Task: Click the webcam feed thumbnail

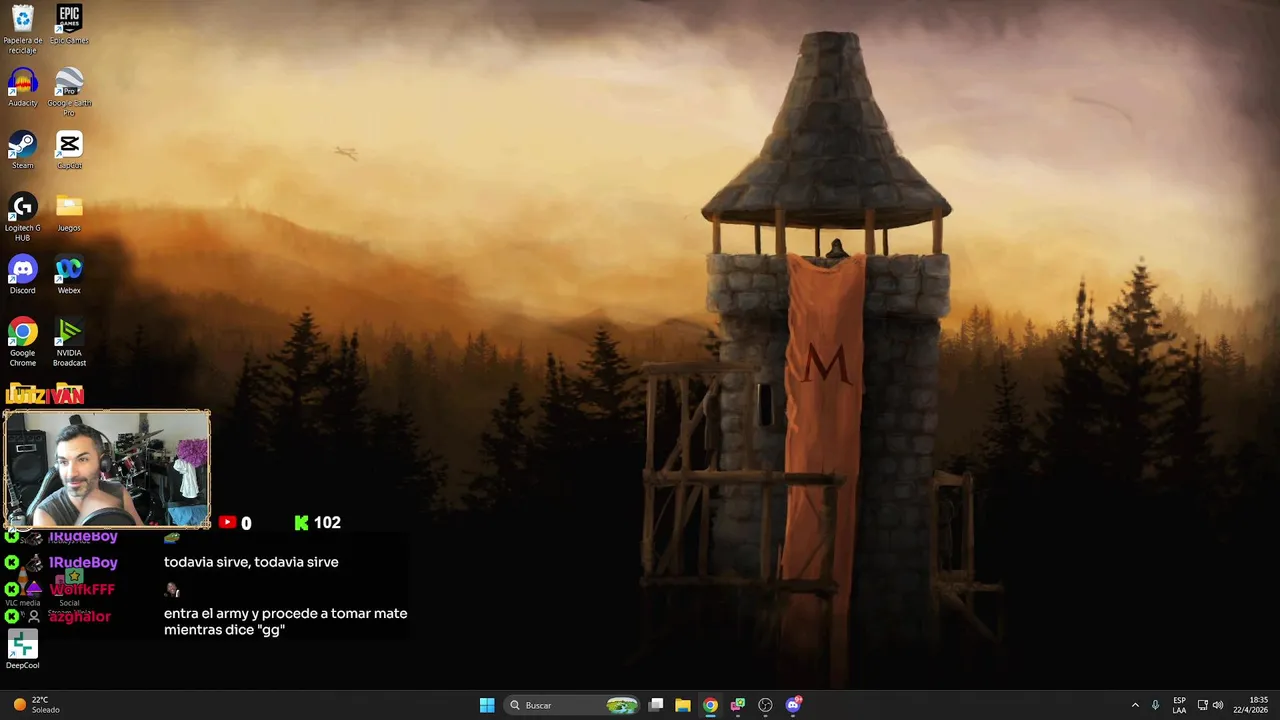Action: coord(107,469)
